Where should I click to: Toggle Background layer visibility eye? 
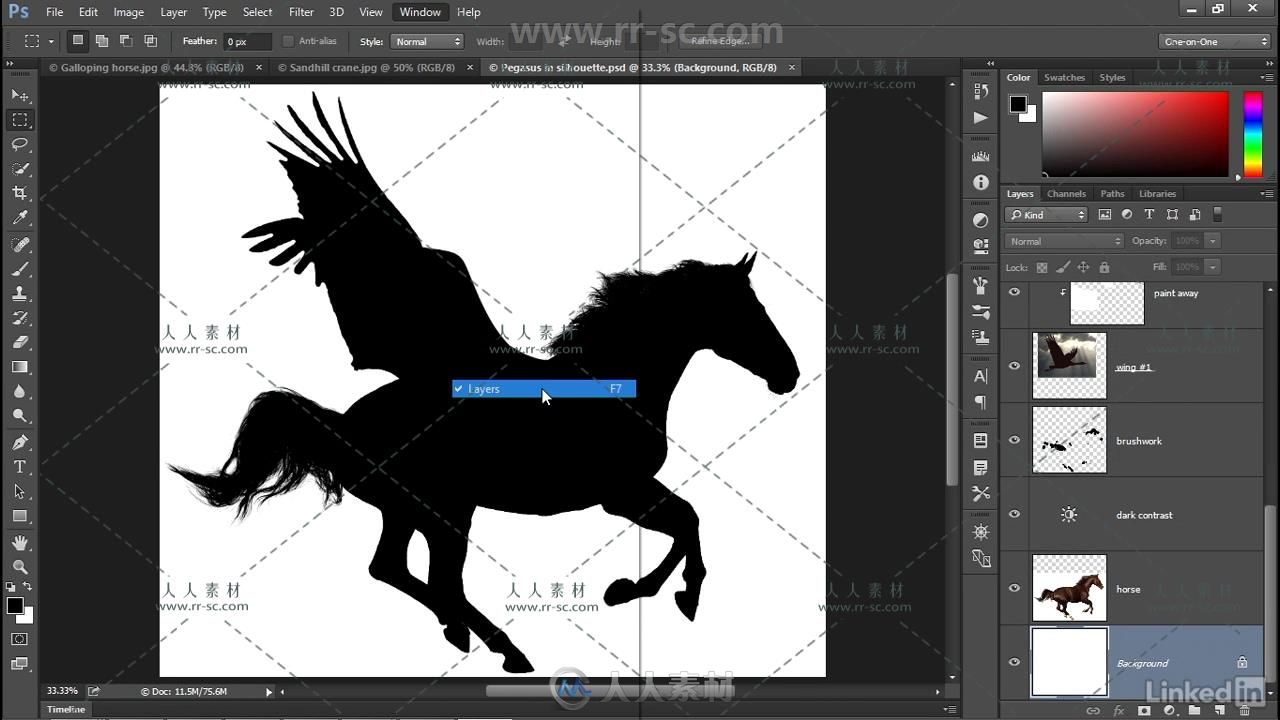(x=1014, y=662)
